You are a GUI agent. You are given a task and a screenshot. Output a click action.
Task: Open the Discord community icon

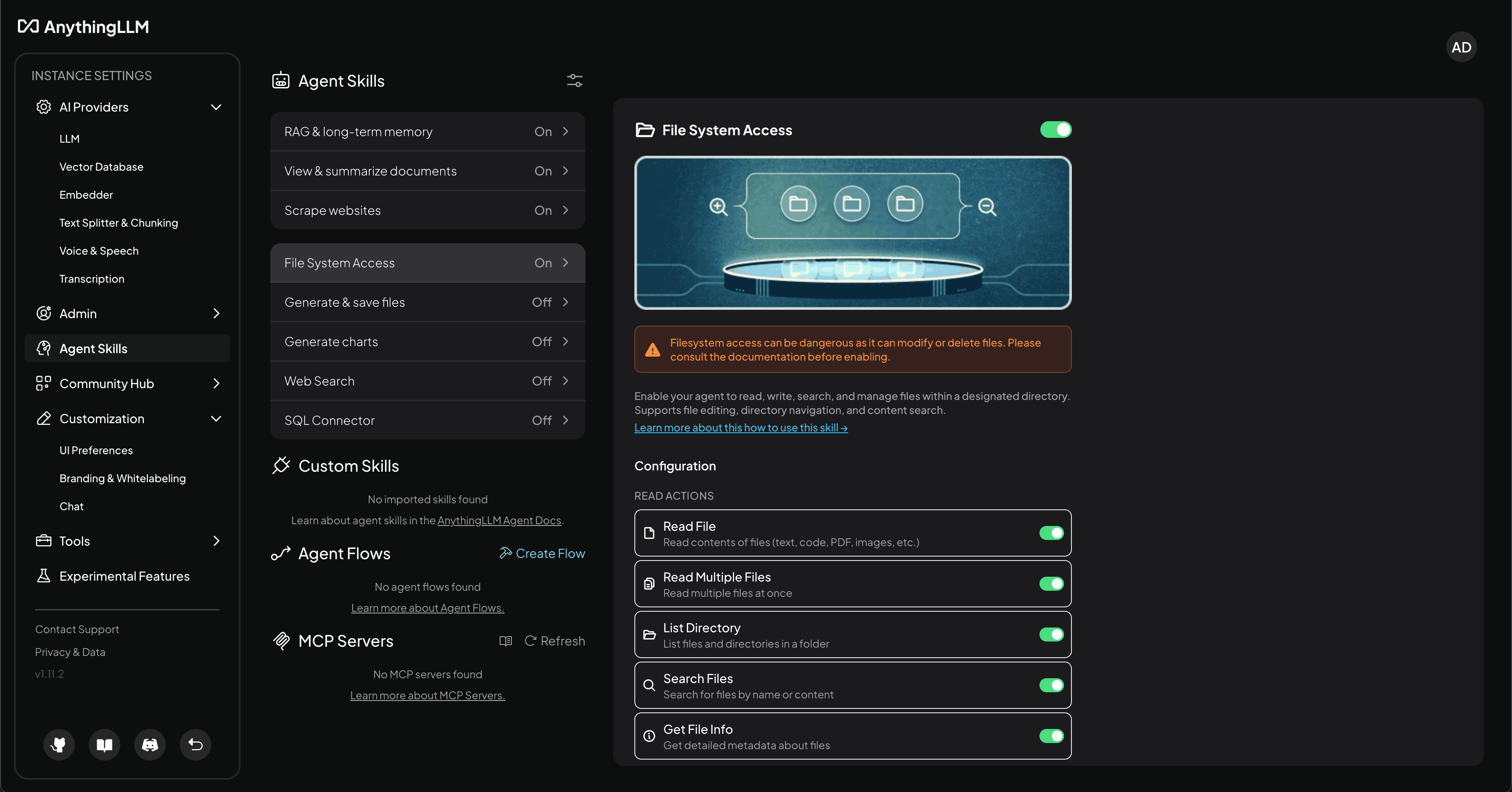(x=150, y=744)
